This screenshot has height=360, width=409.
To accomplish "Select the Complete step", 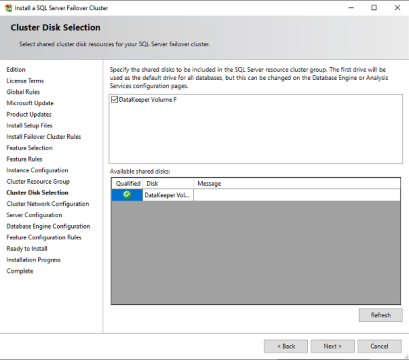I will [x=20, y=271].
